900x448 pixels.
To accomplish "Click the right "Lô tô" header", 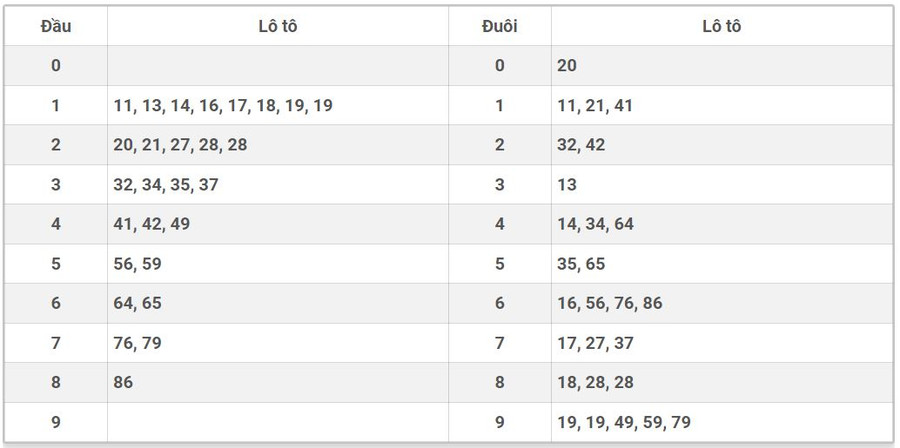I will point(721,26).
